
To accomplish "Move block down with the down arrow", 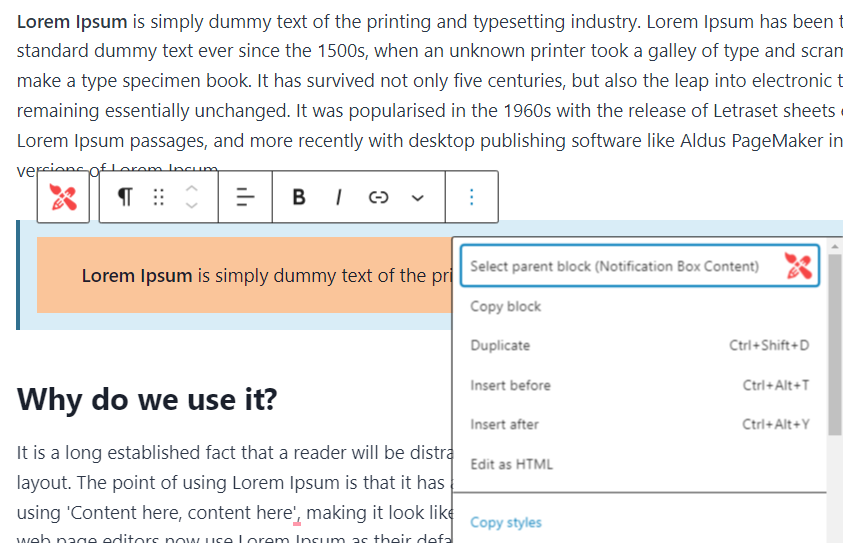I will [192, 205].
